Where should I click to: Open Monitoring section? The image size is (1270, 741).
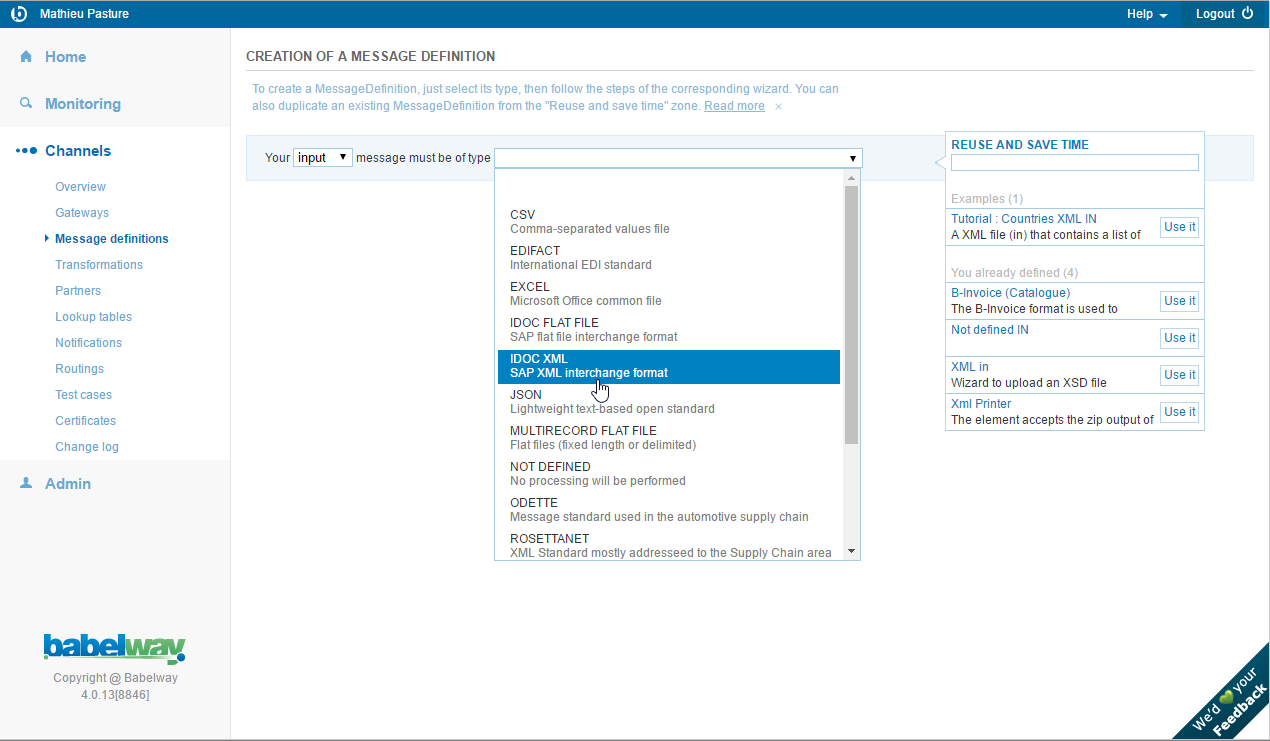point(83,104)
